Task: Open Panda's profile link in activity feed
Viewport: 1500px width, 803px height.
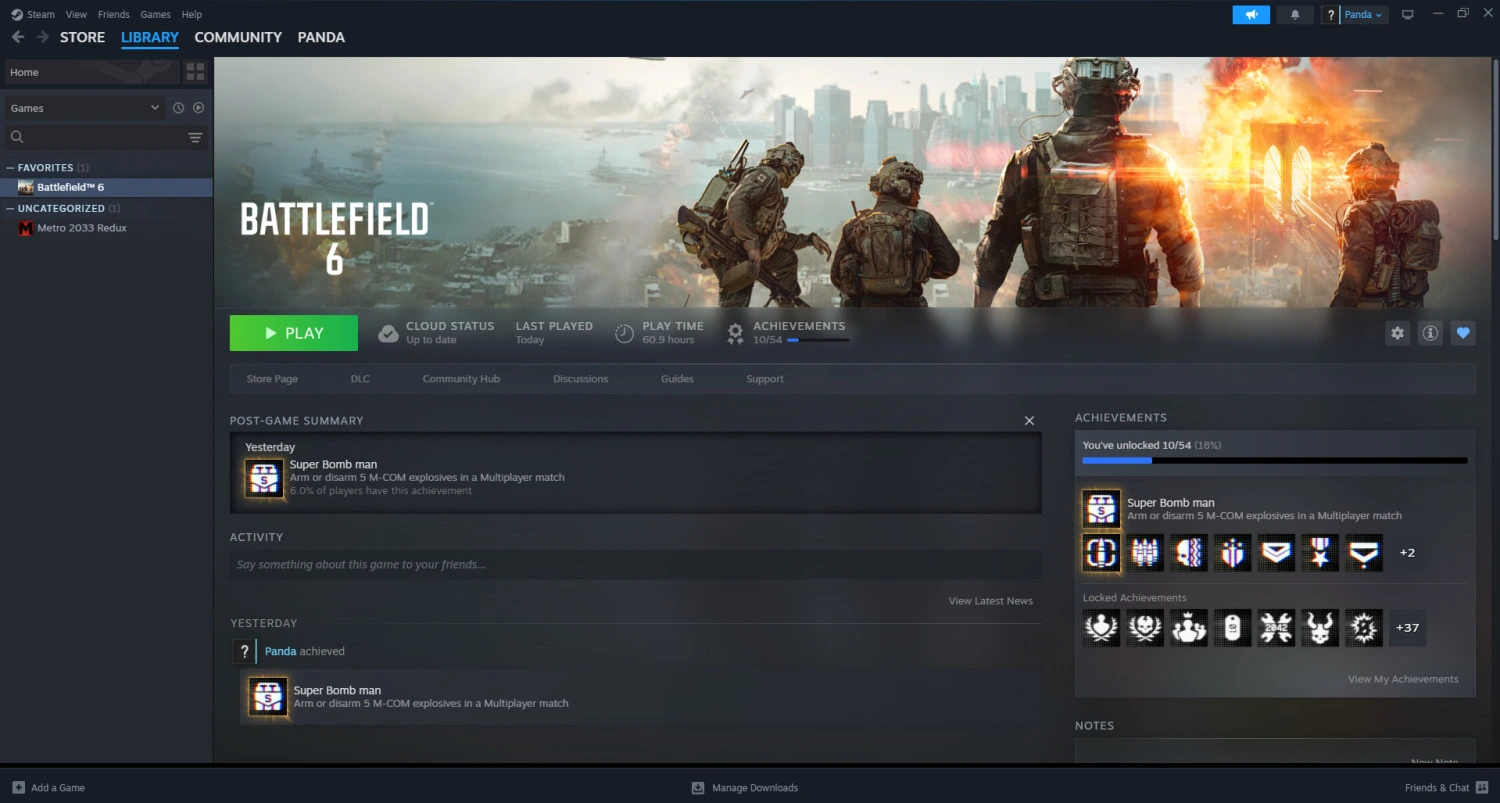Action: pos(280,651)
